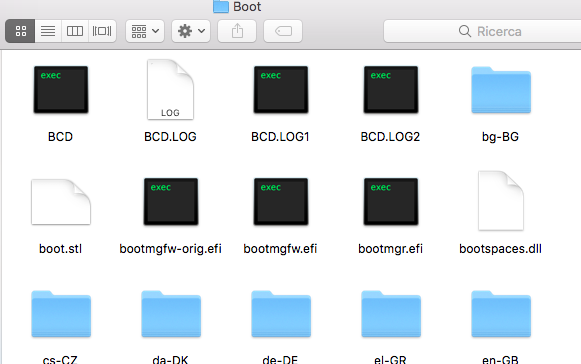Select the el-GR folder icon
This screenshot has width=581, height=364.
[x=391, y=314]
